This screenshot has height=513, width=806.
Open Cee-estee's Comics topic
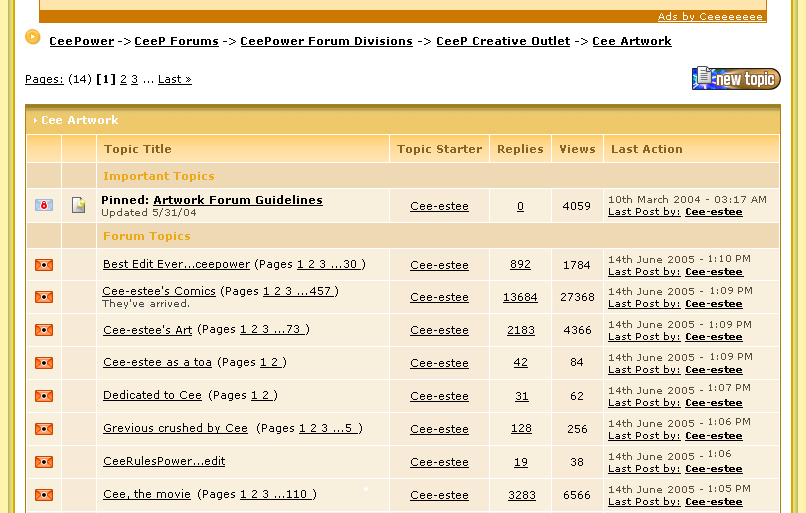point(159,291)
